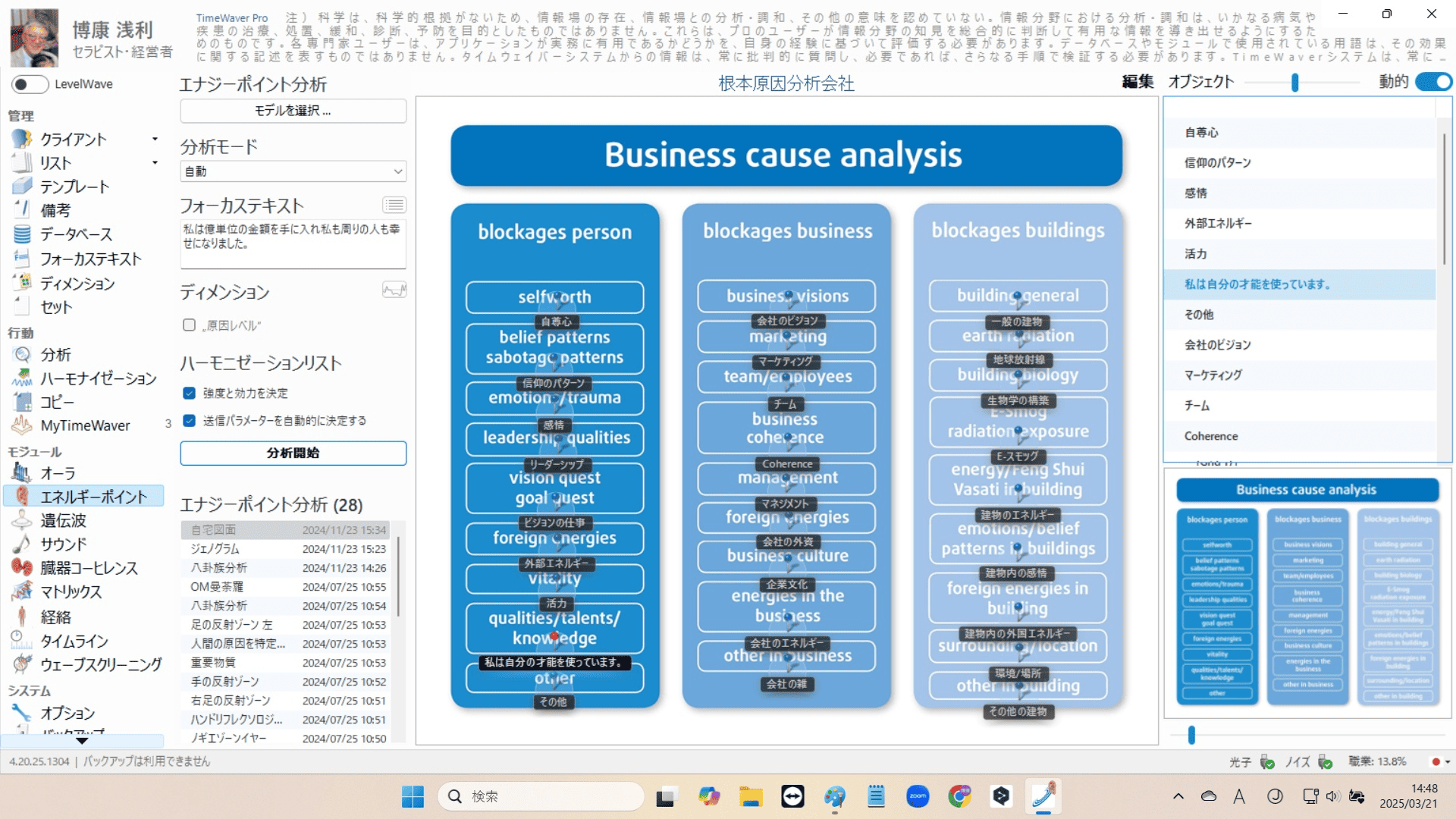Click the データベース icon
This screenshot has width=1456, height=819.
tap(22, 234)
